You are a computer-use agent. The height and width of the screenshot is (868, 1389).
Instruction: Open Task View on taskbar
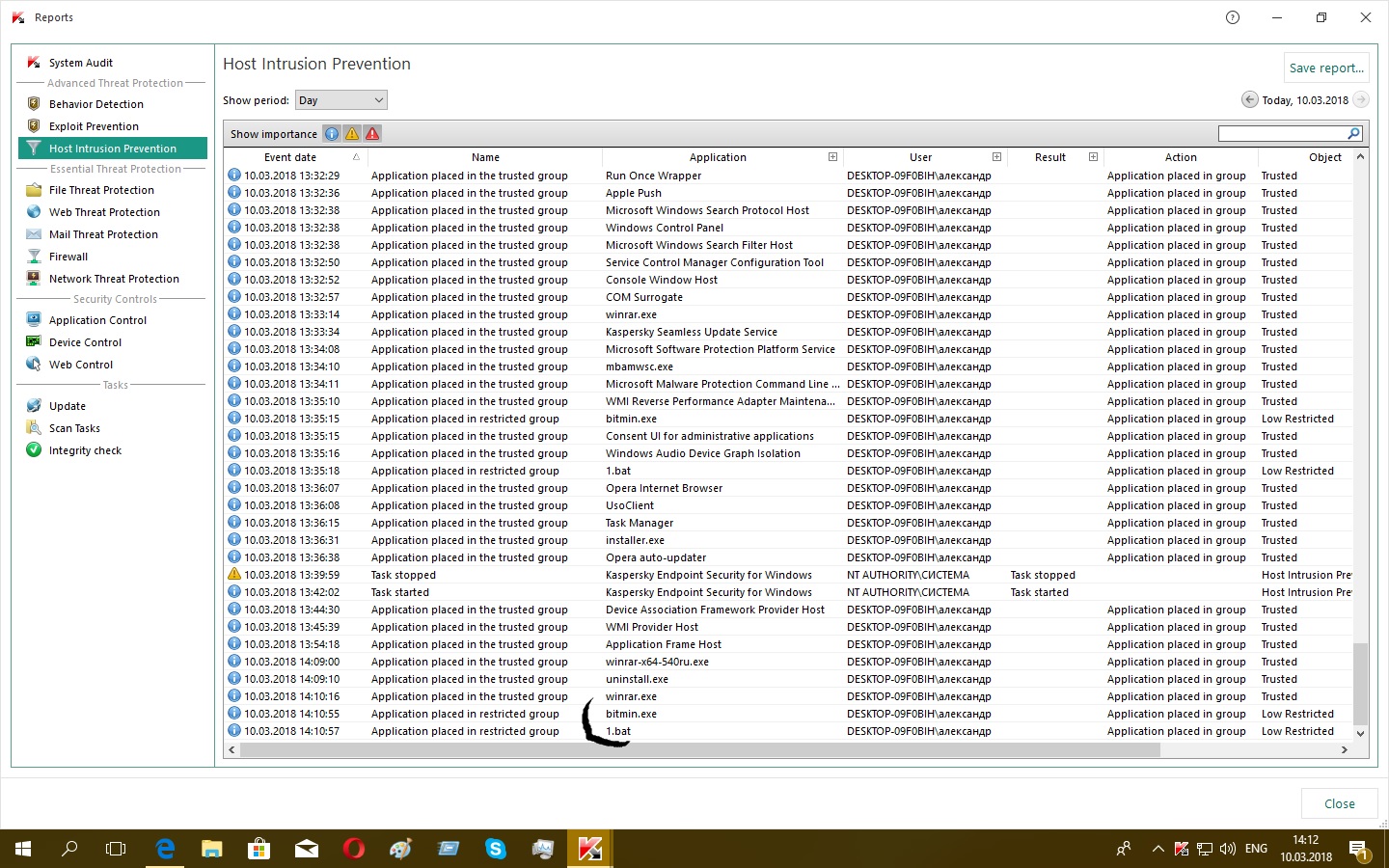[116, 849]
